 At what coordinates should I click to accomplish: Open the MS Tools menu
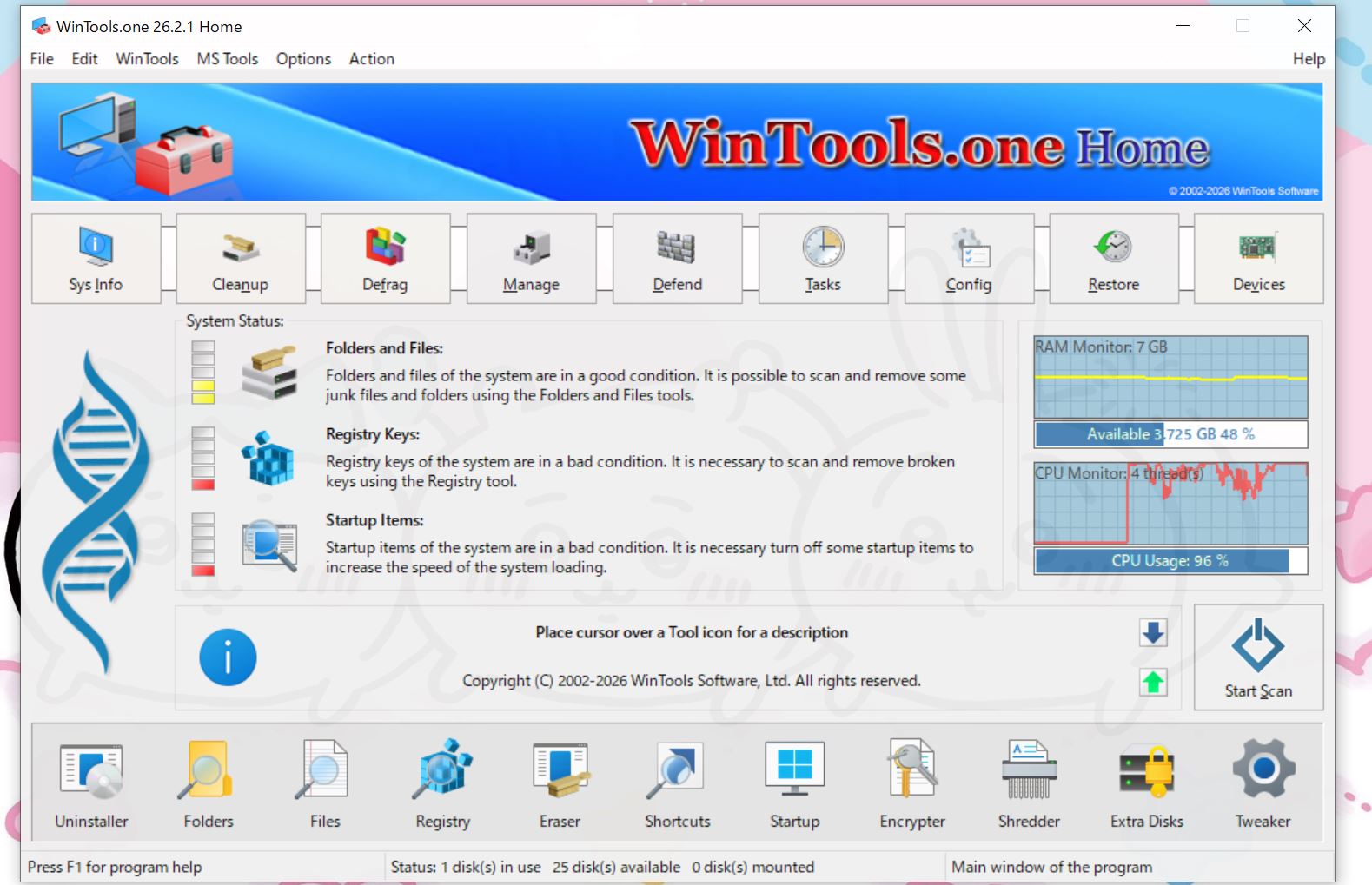[x=228, y=58]
